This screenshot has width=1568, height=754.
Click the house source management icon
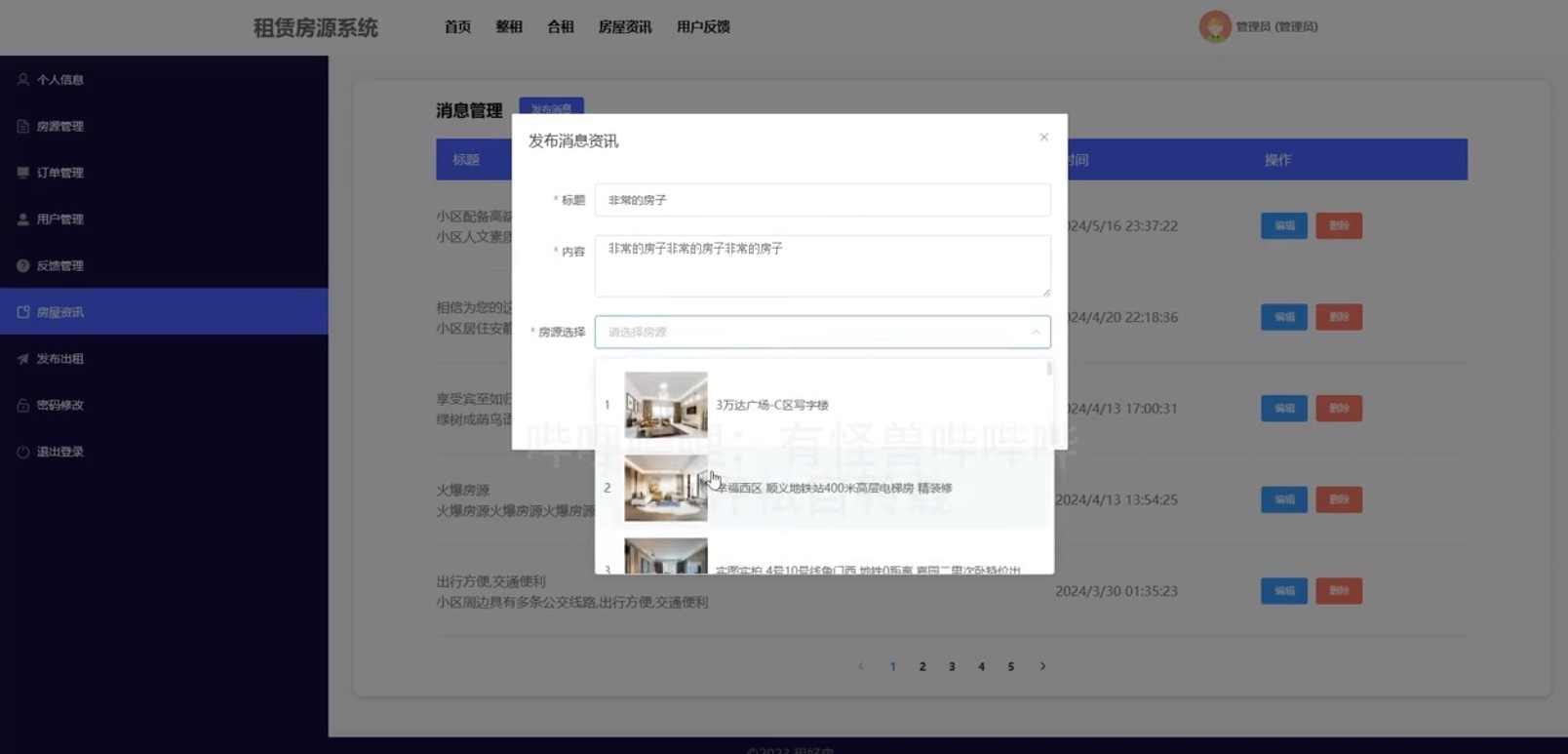click(22, 126)
